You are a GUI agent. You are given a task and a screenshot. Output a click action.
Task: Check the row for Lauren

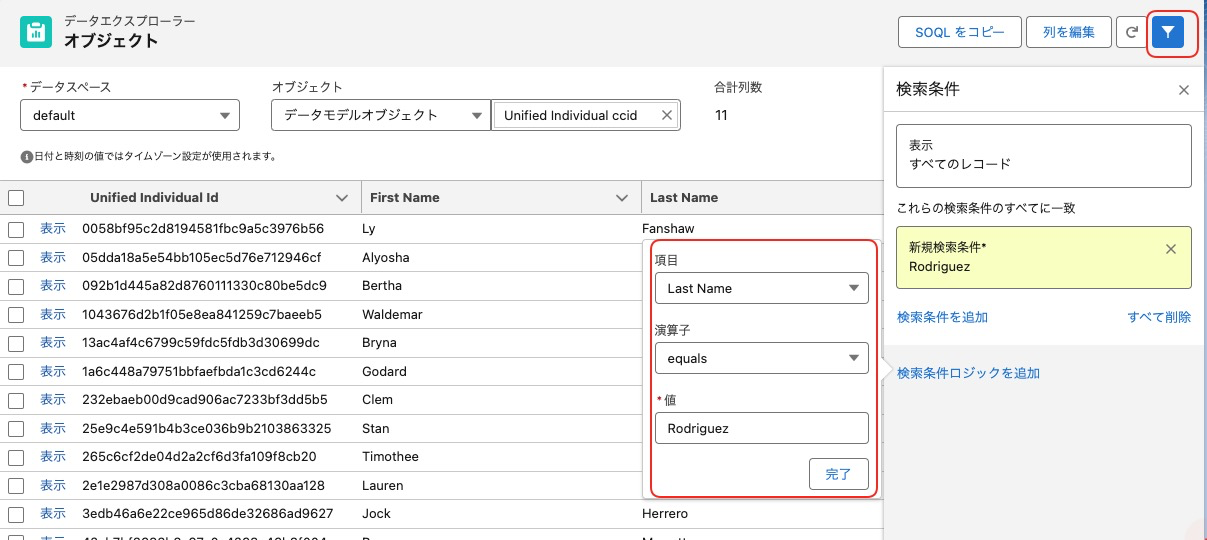coord(16,485)
